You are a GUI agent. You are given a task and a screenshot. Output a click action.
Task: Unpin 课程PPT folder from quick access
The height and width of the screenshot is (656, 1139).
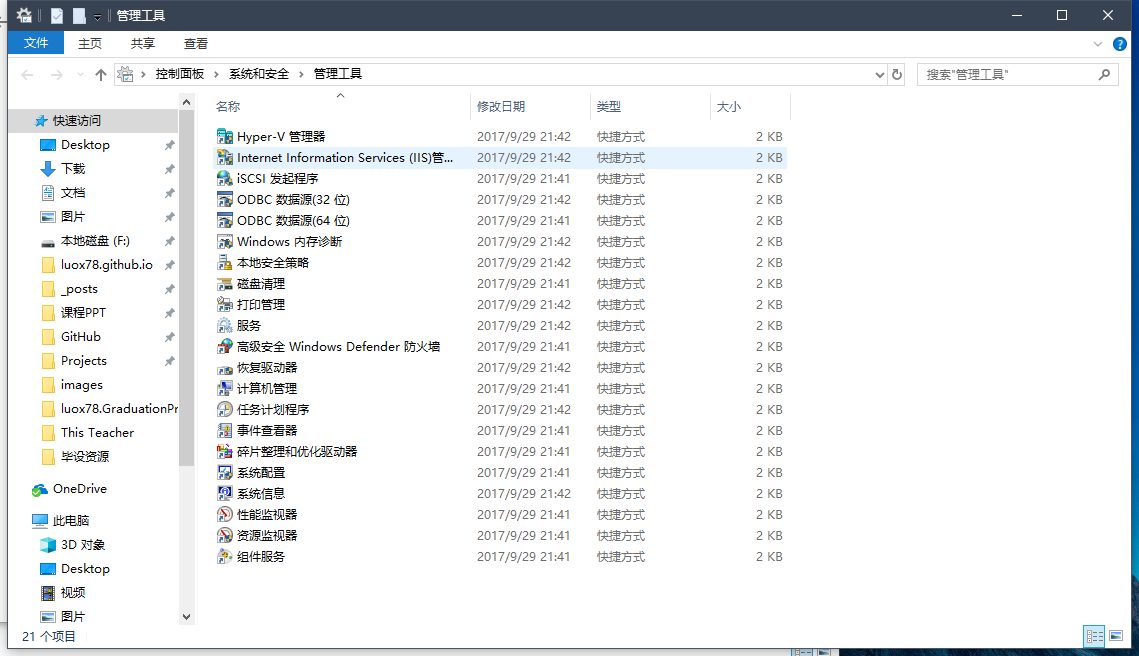pyautogui.click(x=169, y=313)
